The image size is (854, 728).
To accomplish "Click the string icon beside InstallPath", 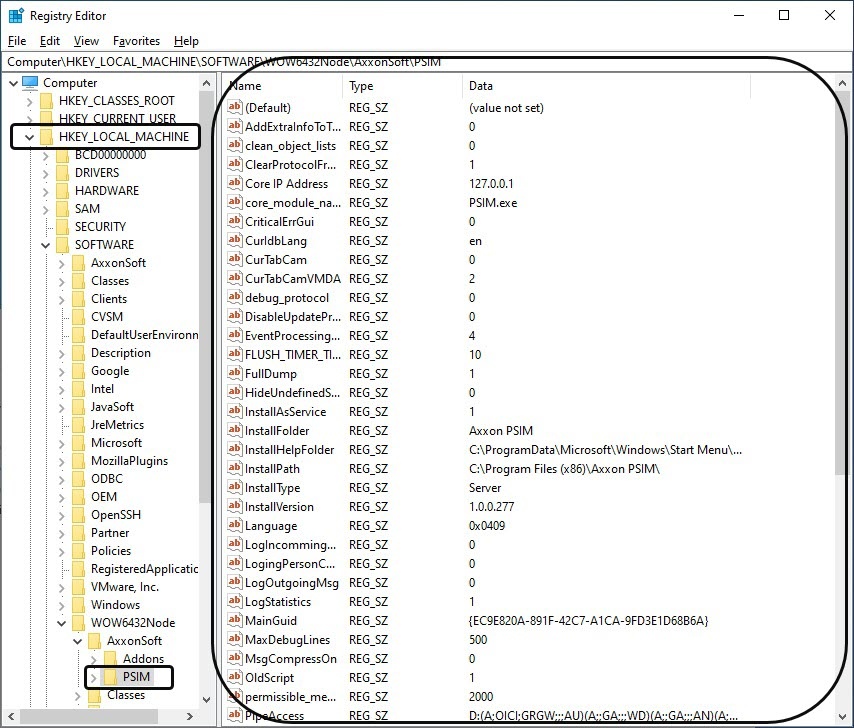I will tap(235, 469).
